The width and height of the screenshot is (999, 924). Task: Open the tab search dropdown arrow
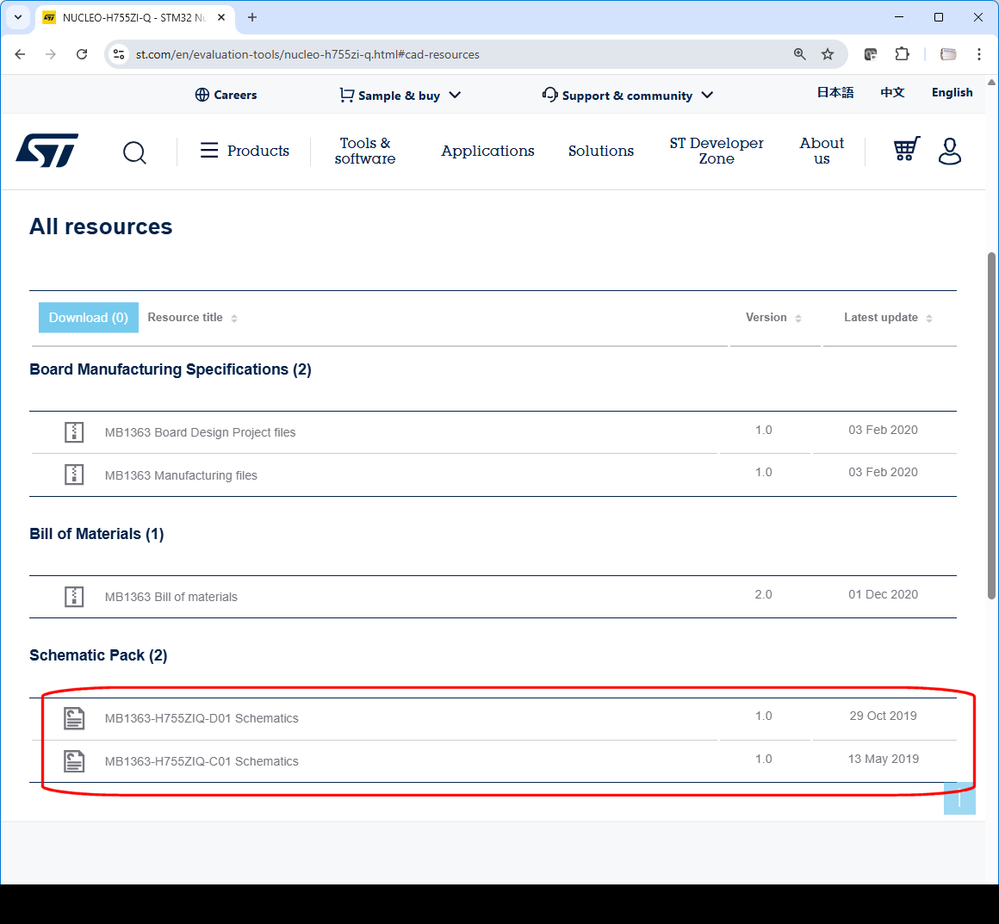[18, 17]
